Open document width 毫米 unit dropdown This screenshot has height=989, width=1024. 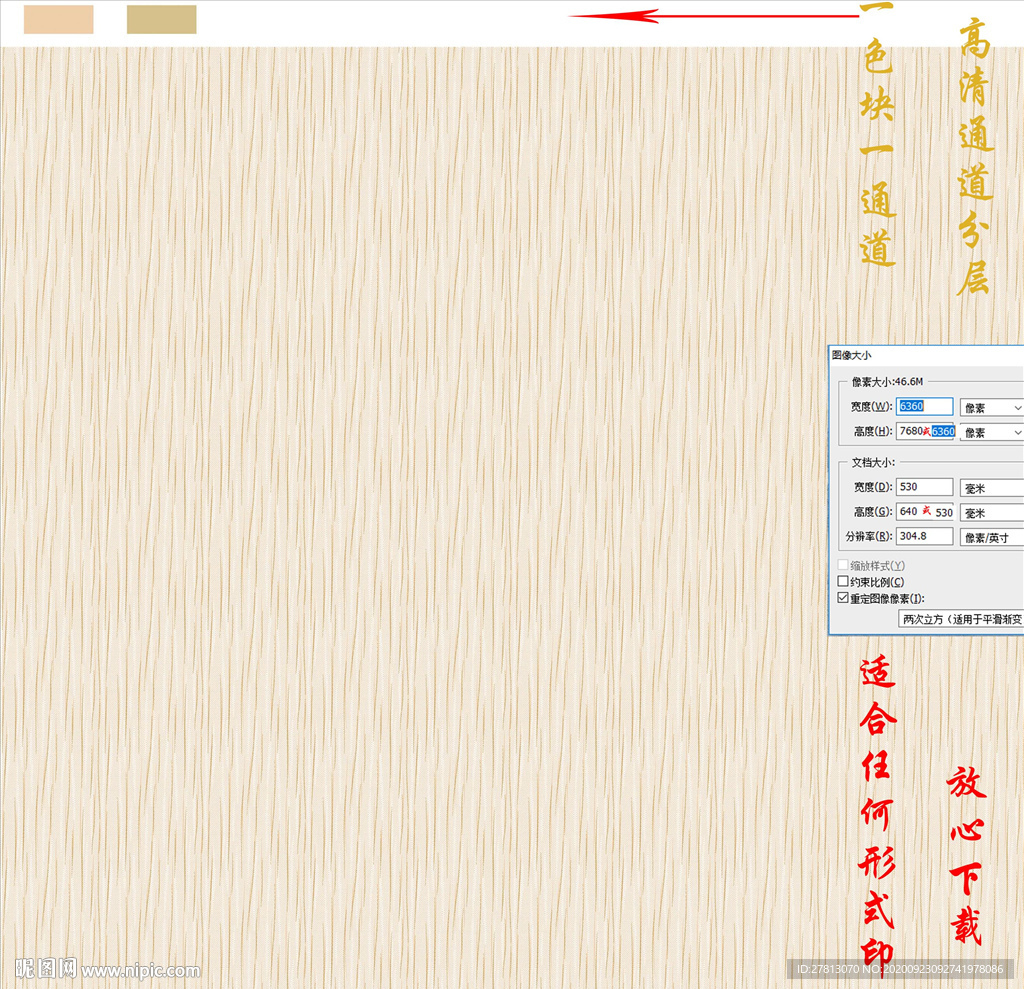pyautogui.click(x=991, y=488)
